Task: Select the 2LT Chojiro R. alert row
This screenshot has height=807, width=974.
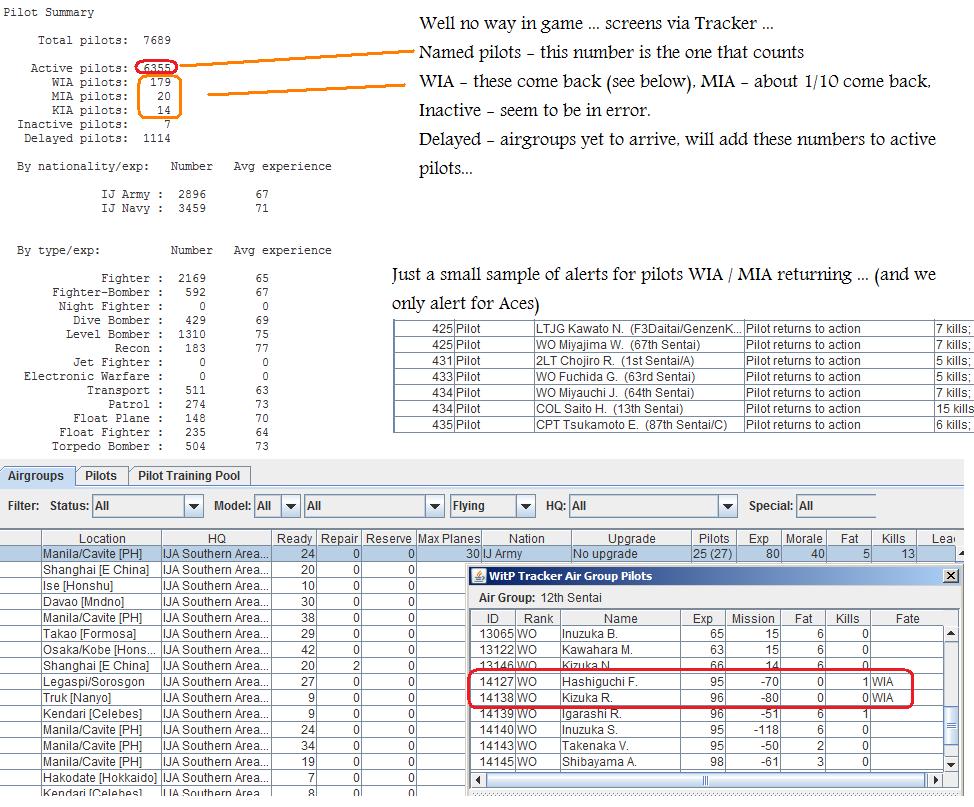Action: point(683,361)
